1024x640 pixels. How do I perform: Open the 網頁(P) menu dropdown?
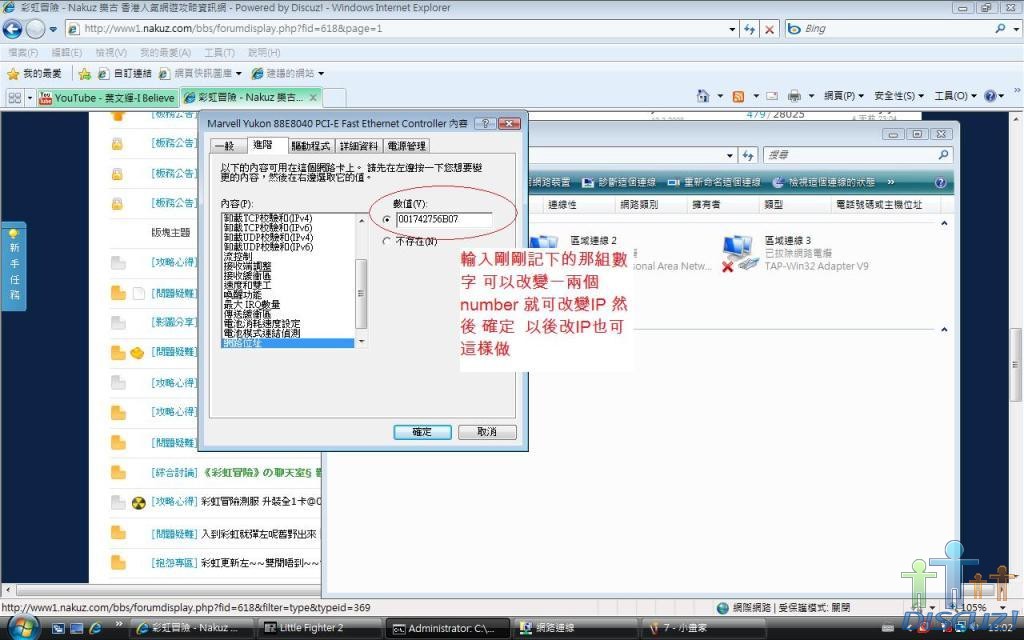(x=844, y=96)
